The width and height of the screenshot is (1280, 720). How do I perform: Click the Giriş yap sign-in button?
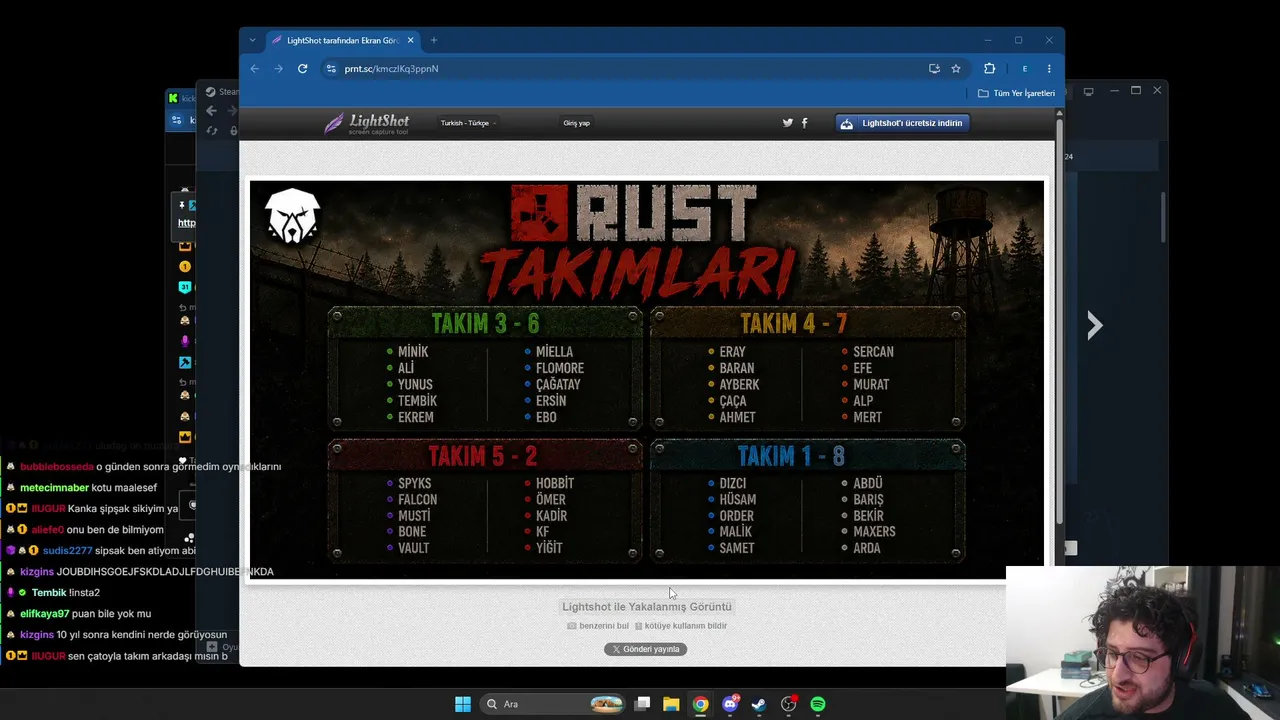coord(576,123)
